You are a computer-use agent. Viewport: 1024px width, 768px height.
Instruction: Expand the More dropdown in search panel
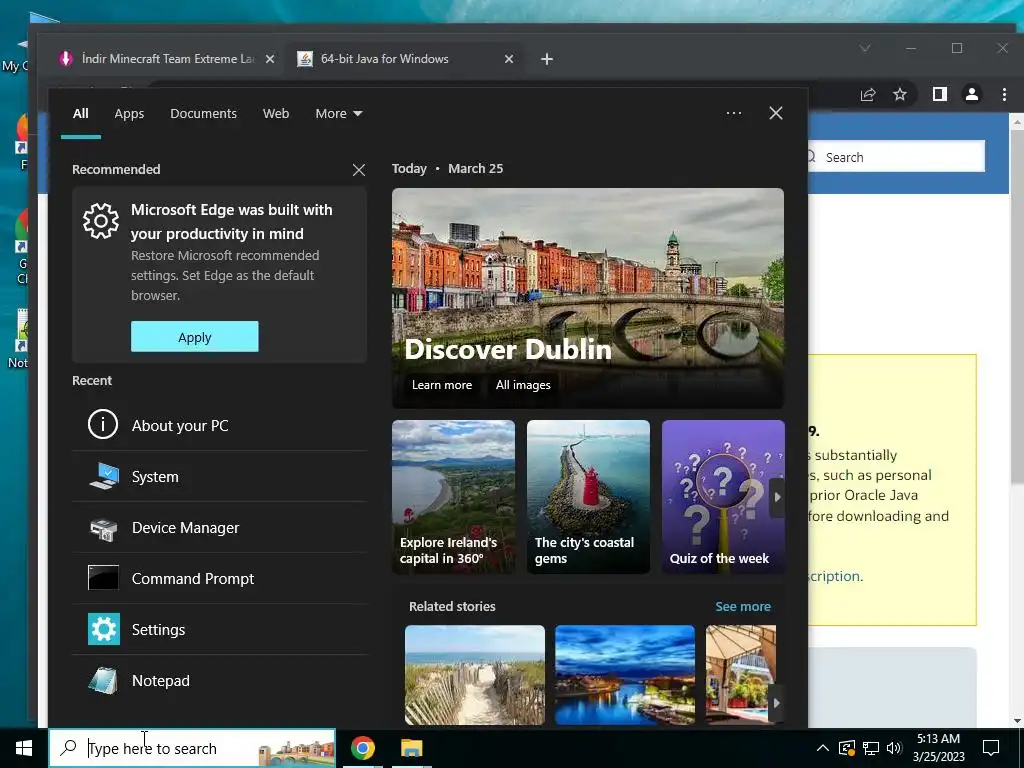[338, 114]
